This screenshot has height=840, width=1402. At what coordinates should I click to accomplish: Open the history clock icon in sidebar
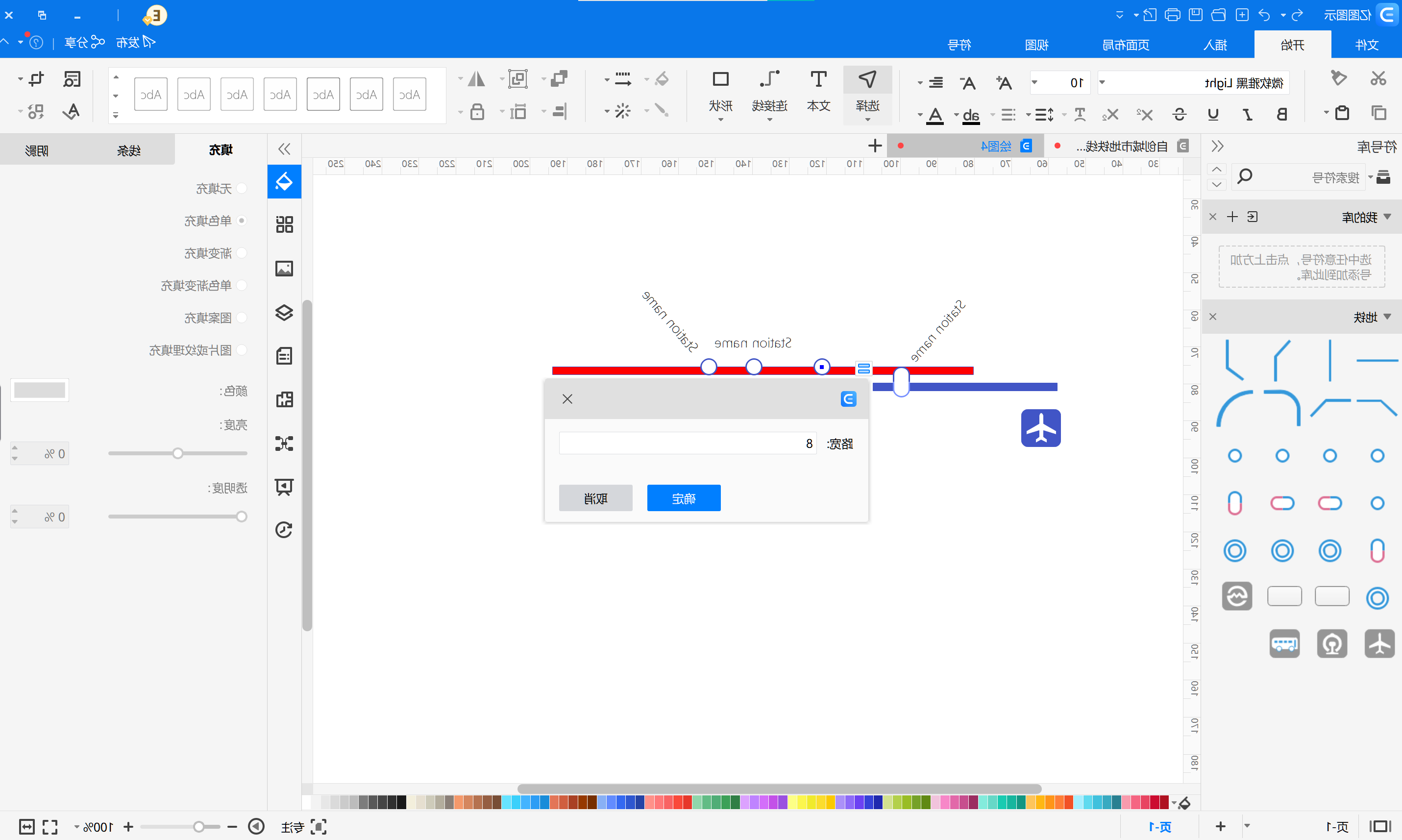pos(284,530)
